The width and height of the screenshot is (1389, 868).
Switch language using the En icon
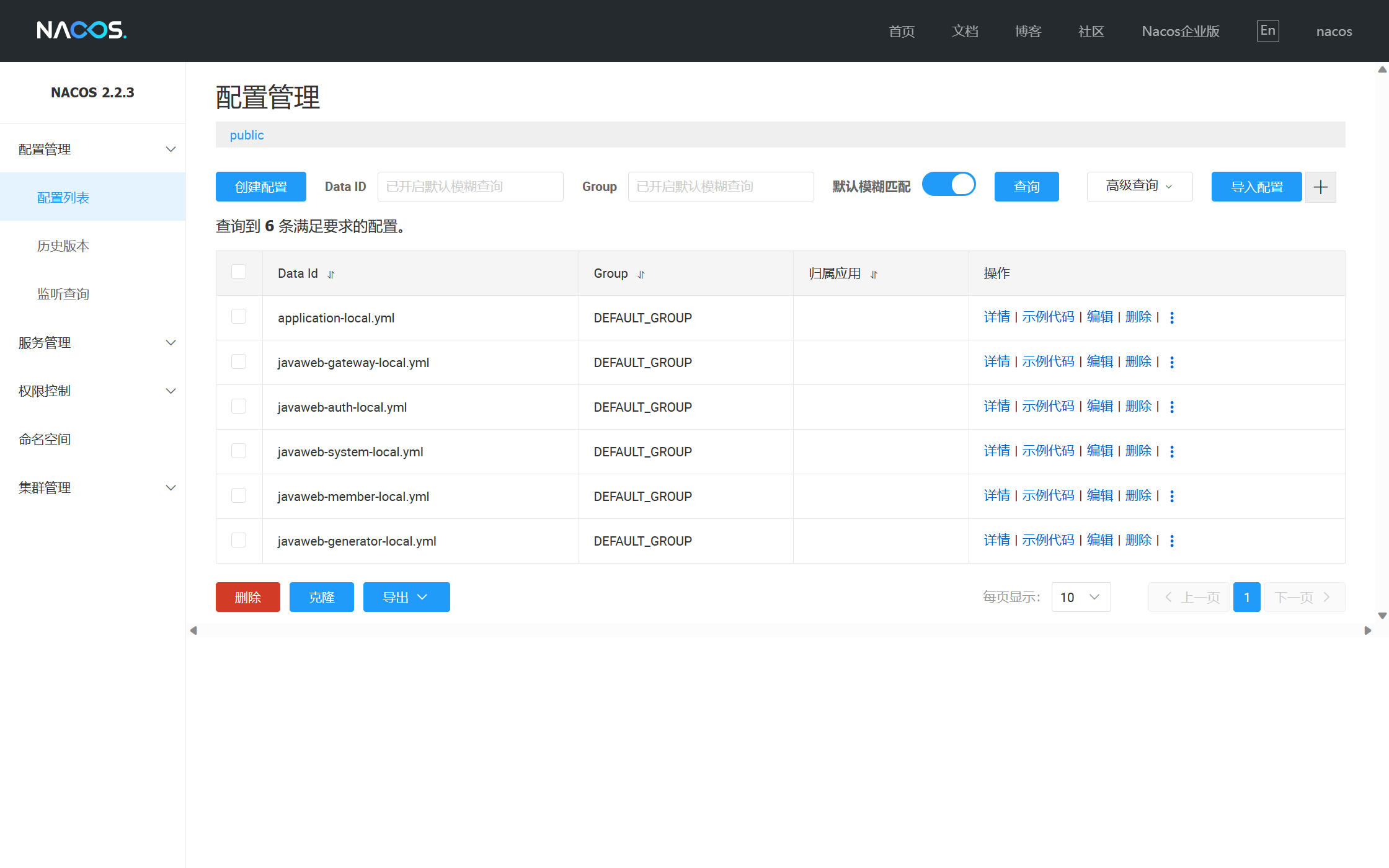(x=1267, y=30)
